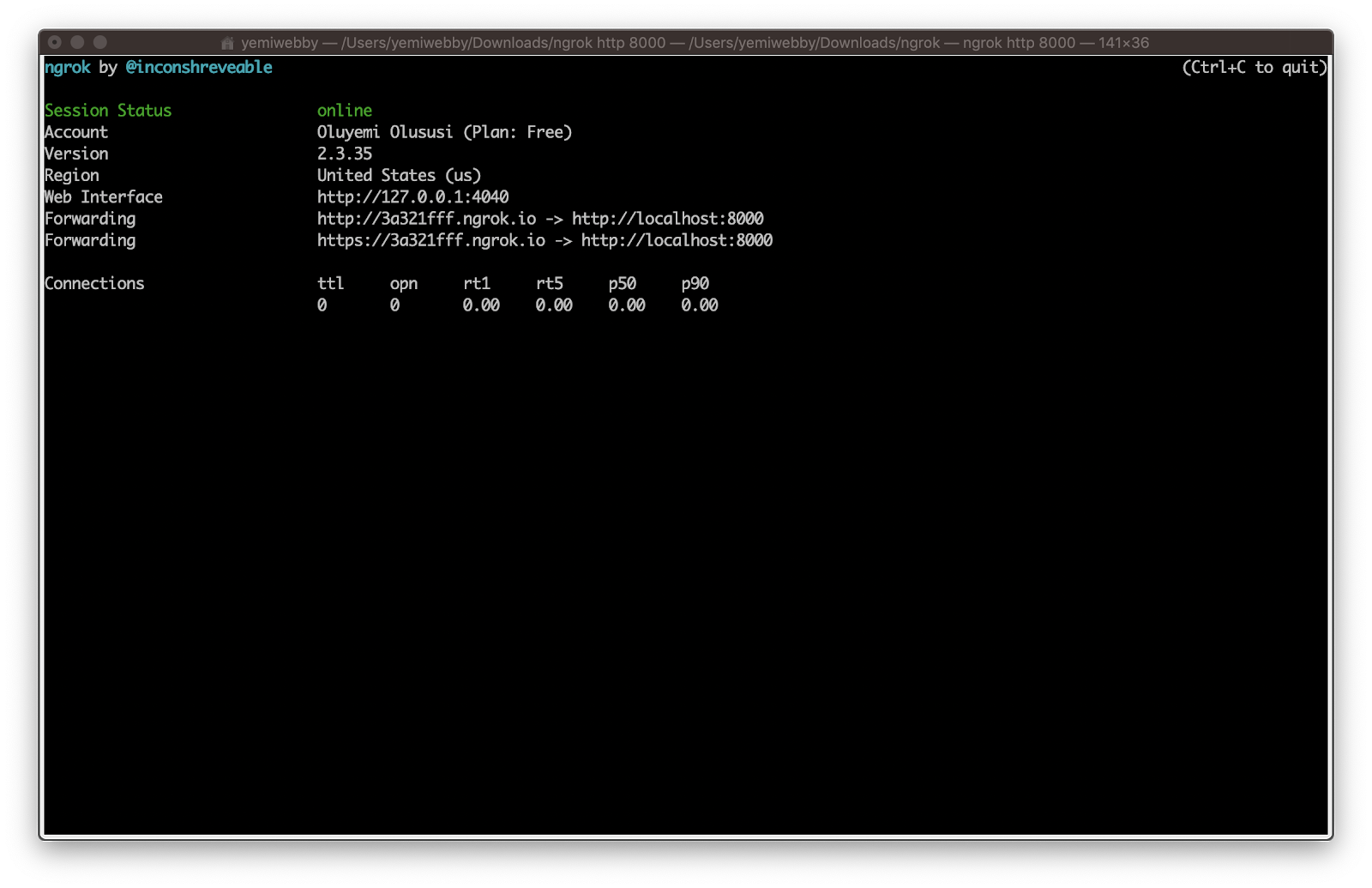1372x888 pixels.
Task: Click the p90 value '0.00'
Action: (700, 305)
